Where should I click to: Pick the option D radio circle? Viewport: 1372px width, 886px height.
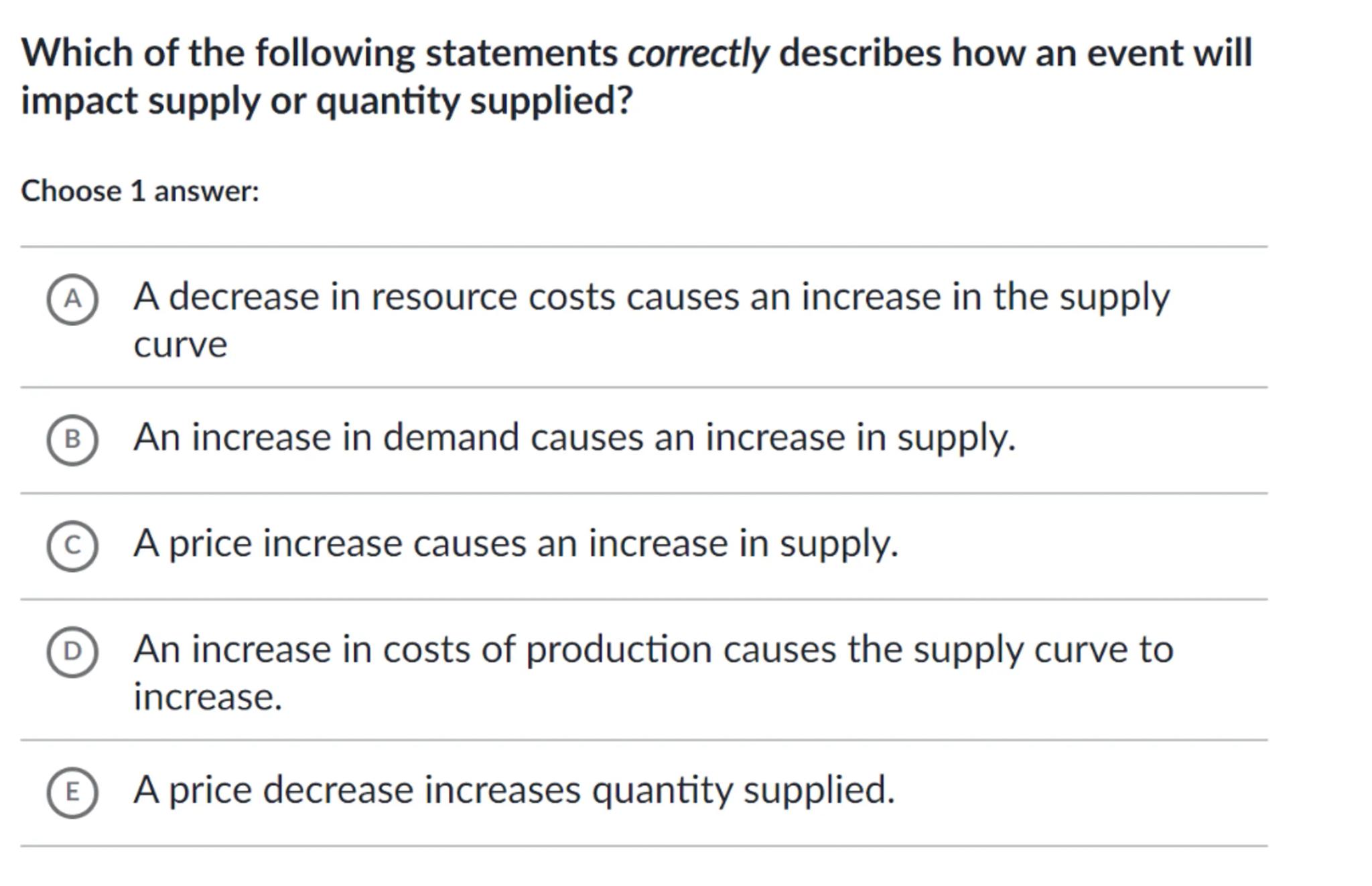(72, 652)
